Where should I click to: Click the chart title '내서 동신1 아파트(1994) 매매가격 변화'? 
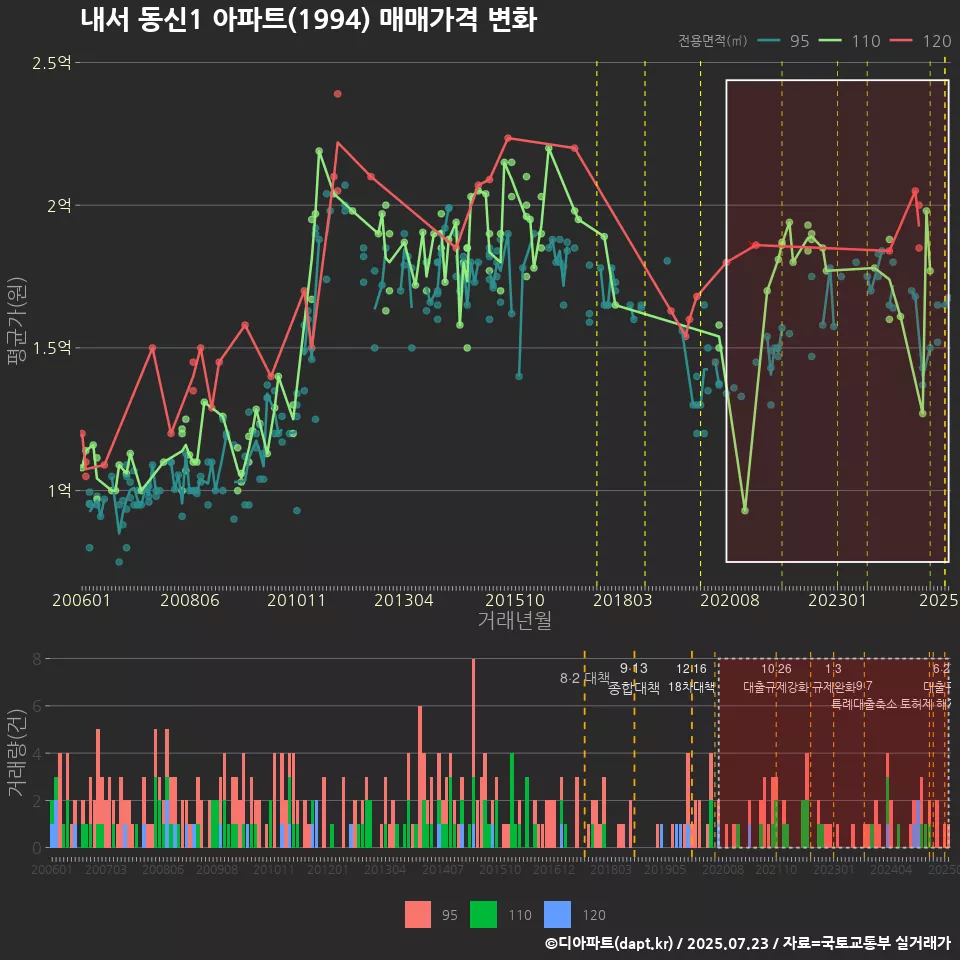click(309, 20)
